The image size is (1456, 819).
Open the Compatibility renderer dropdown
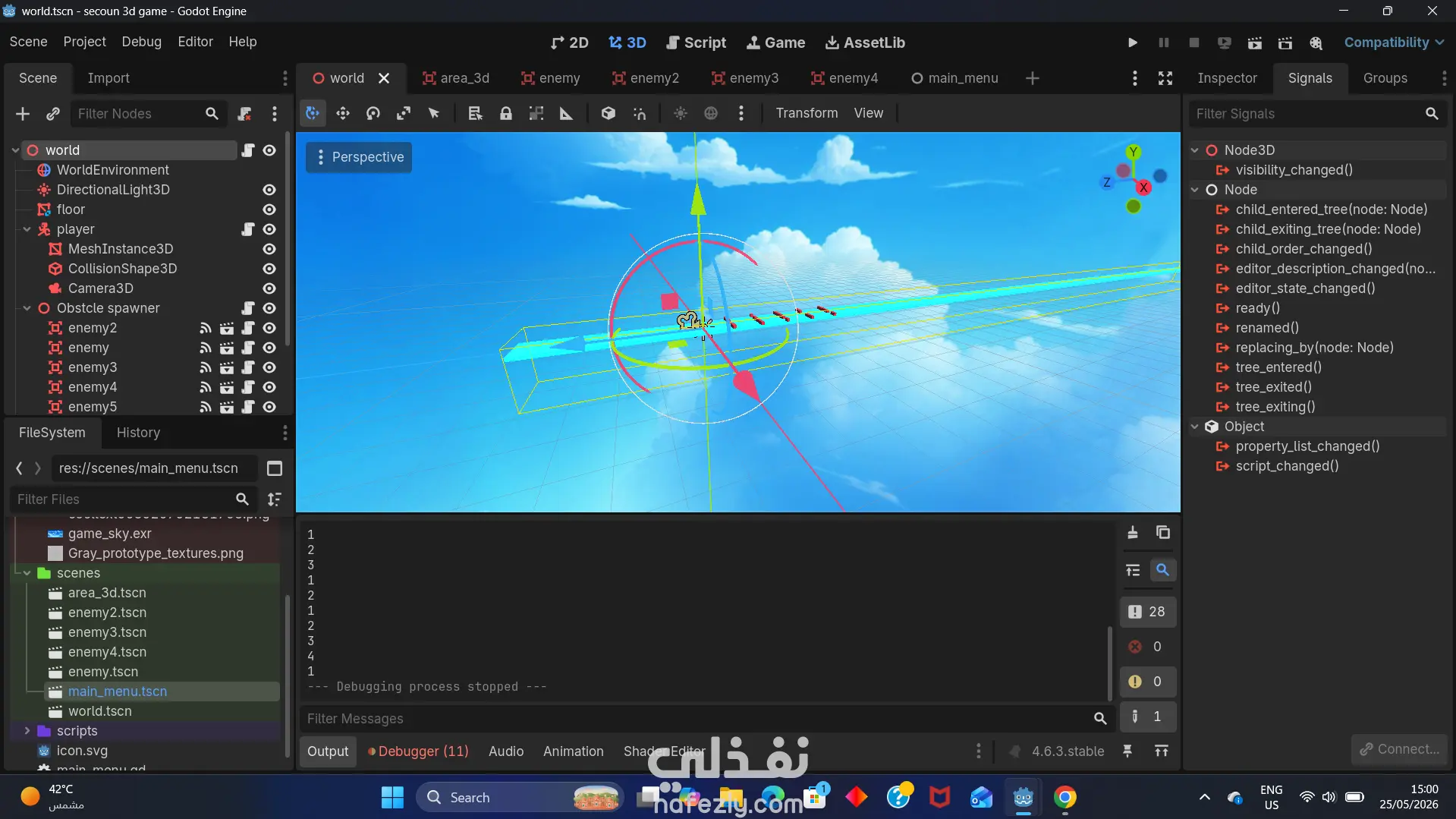[x=1394, y=43]
